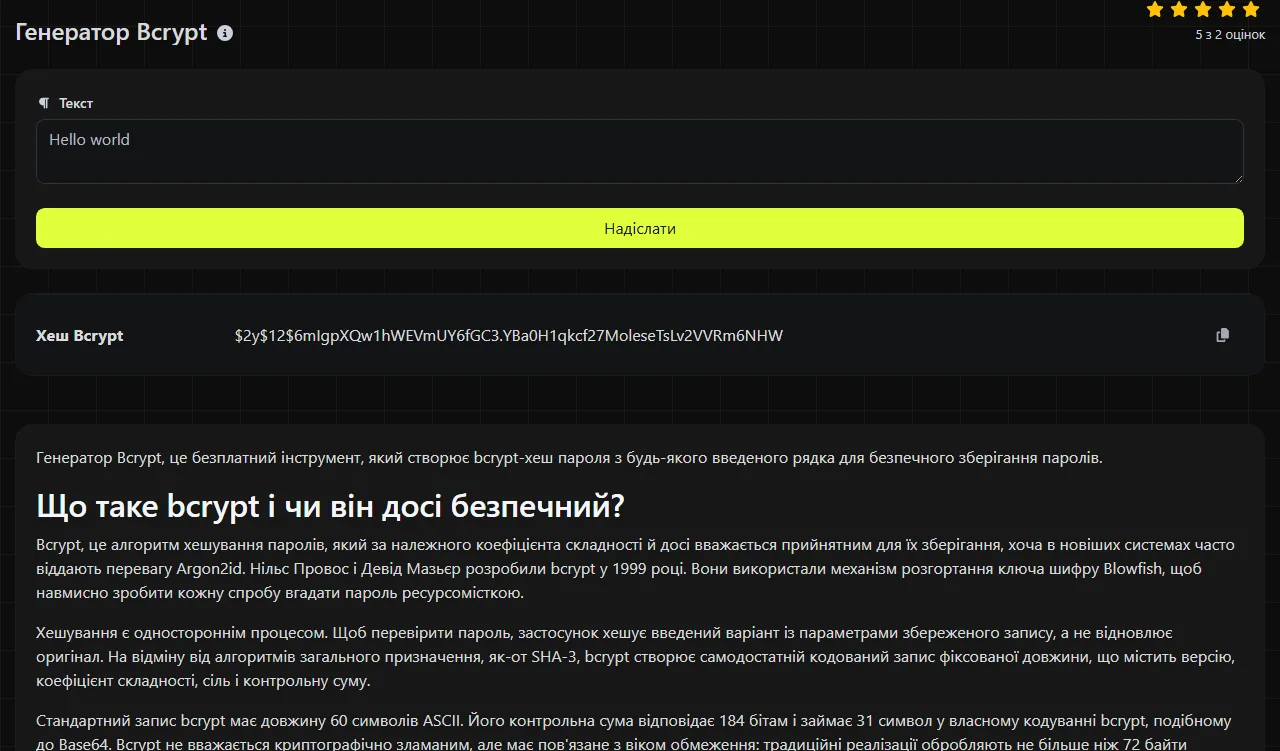Select the generated $2y$12$ hash value
Viewport: 1280px width, 751px height.
tap(509, 336)
